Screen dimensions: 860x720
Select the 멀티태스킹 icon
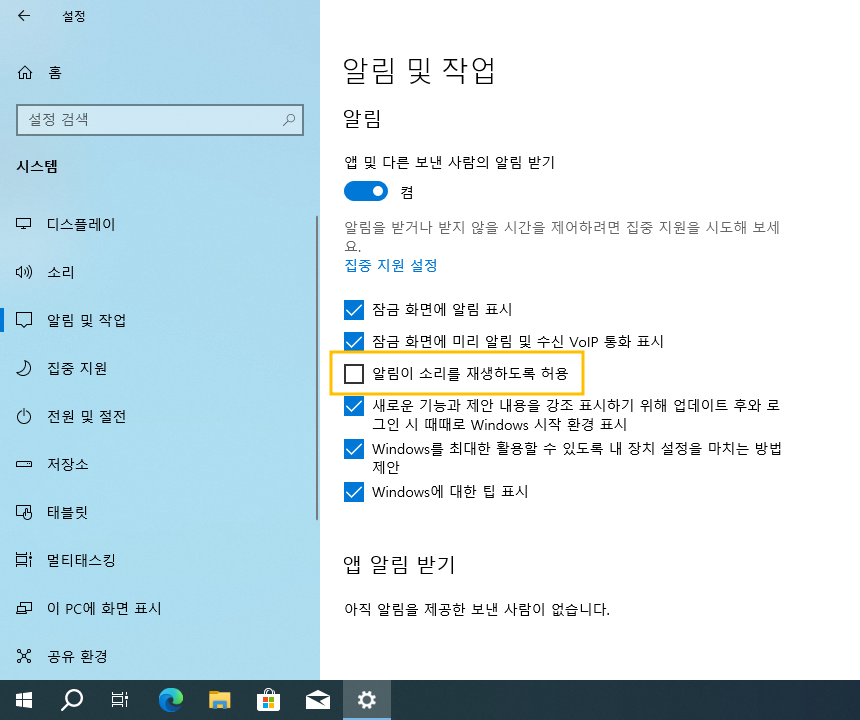tap(24, 560)
